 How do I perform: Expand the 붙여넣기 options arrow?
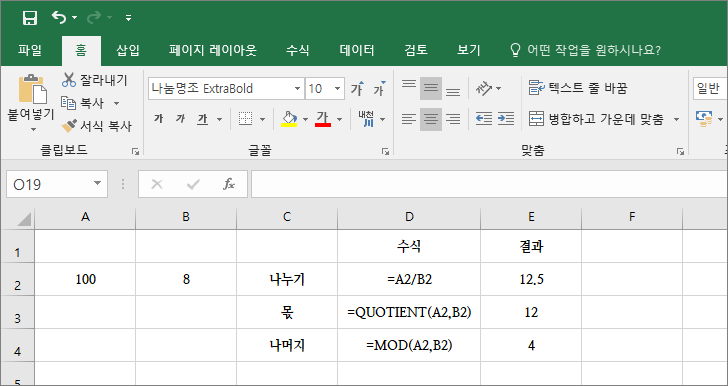[x=32, y=130]
